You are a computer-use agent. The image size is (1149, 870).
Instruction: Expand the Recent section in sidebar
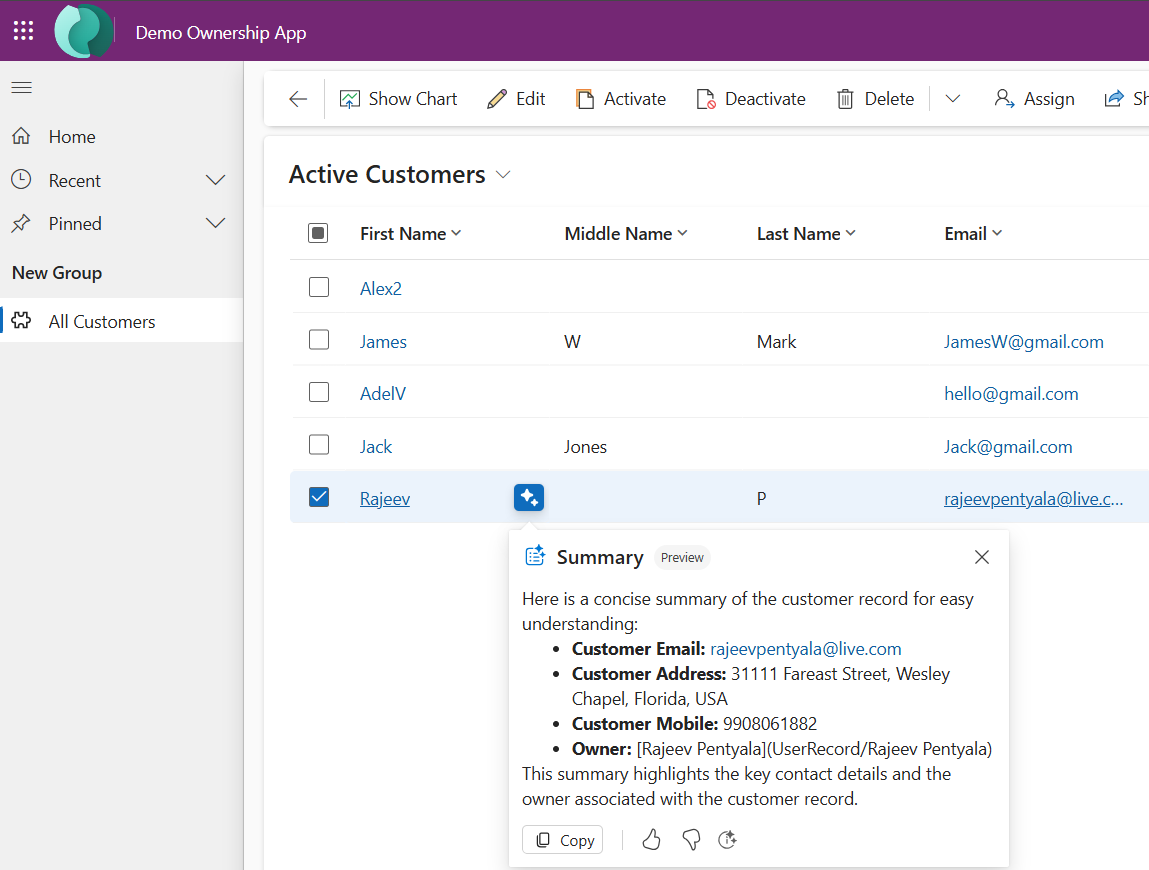pos(215,181)
